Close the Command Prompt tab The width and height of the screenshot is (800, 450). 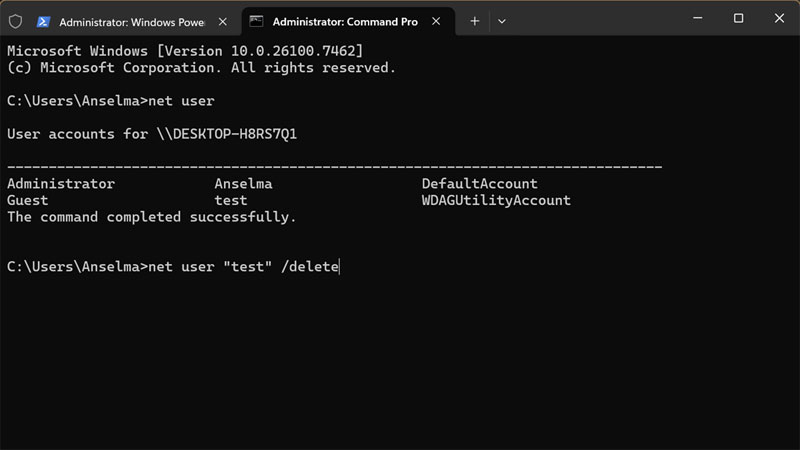click(x=437, y=20)
